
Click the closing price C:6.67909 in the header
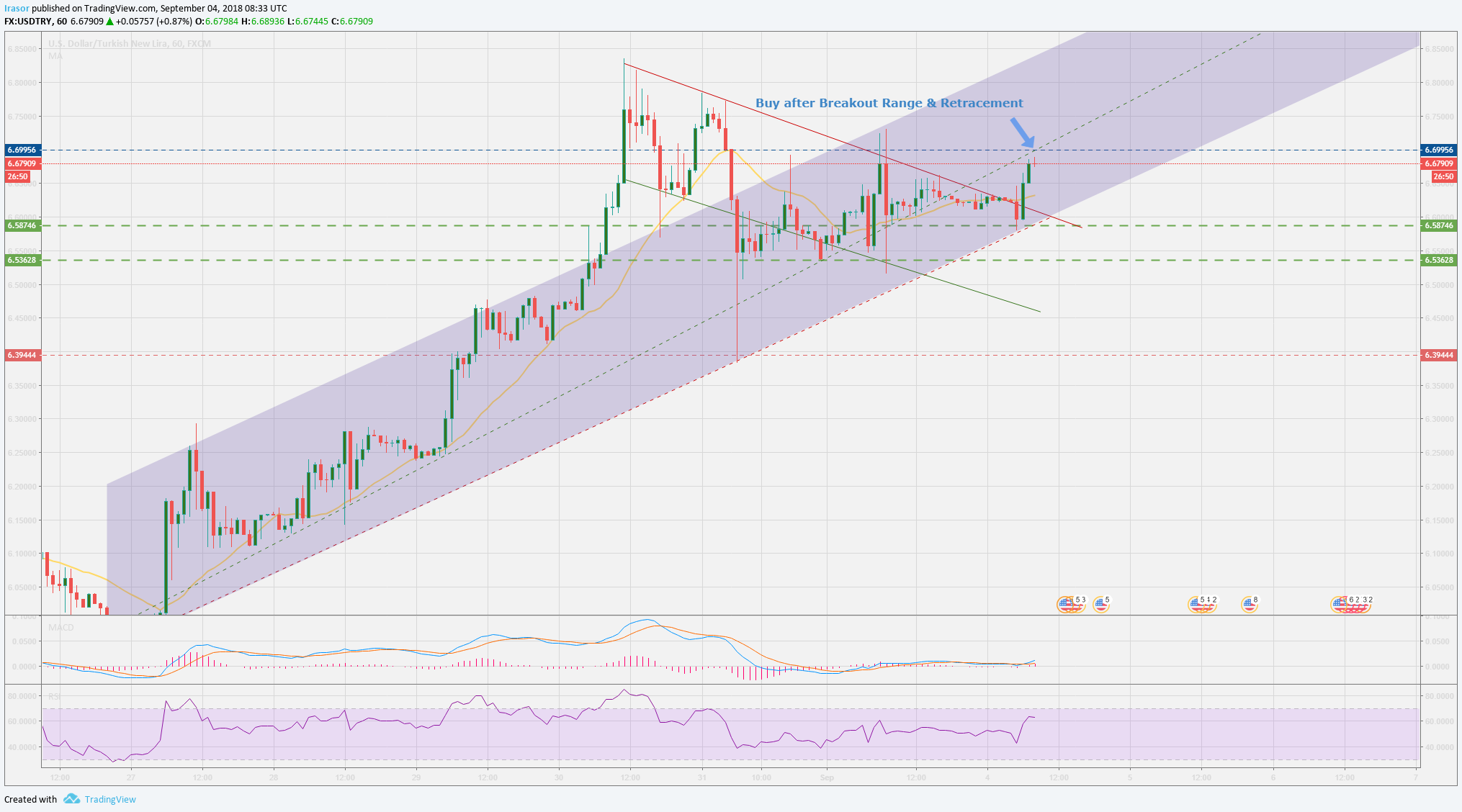[x=352, y=22]
